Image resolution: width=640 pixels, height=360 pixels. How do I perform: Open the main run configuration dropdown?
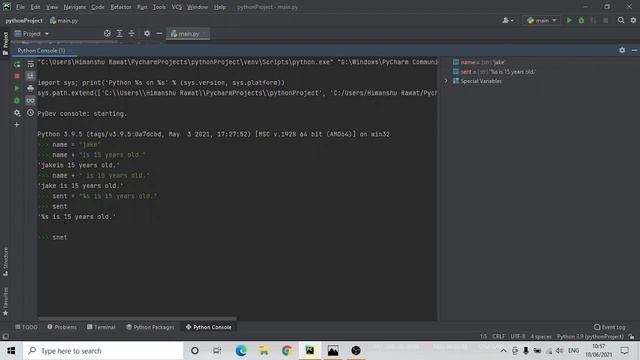click(x=542, y=20)
